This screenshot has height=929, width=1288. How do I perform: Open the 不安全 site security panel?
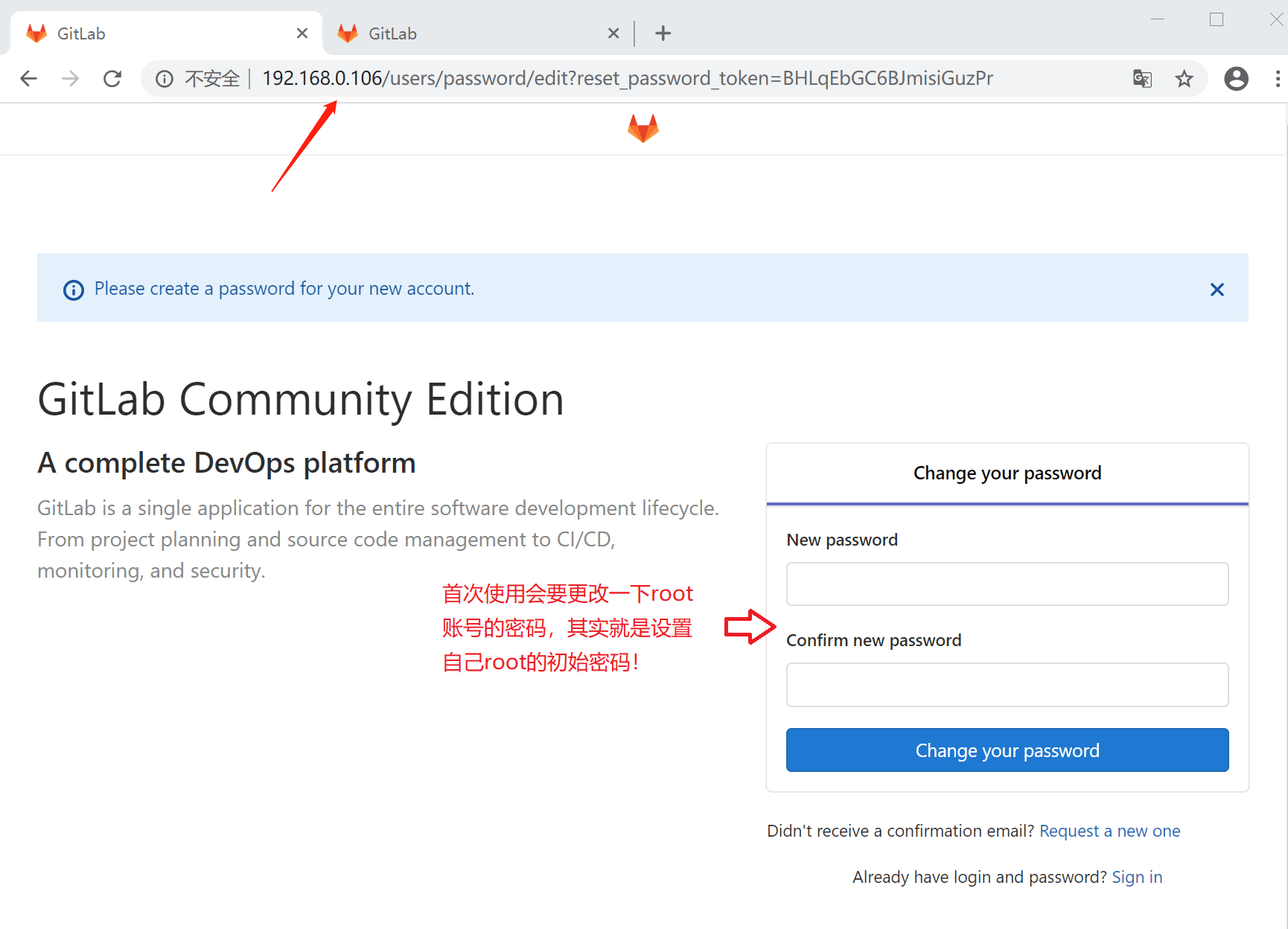[212, 78]
